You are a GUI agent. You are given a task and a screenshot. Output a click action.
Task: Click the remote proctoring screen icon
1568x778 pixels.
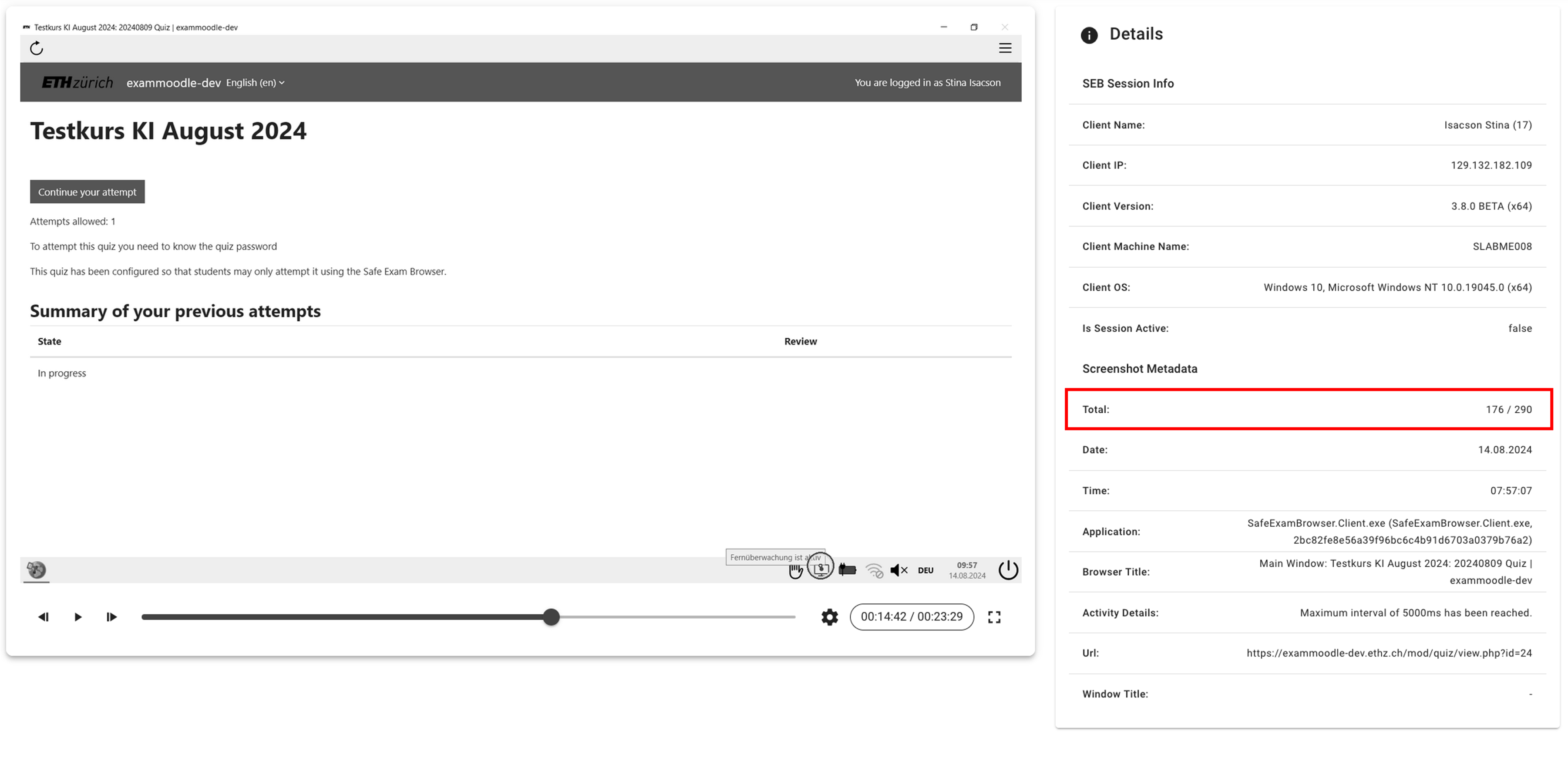point(821,569)
